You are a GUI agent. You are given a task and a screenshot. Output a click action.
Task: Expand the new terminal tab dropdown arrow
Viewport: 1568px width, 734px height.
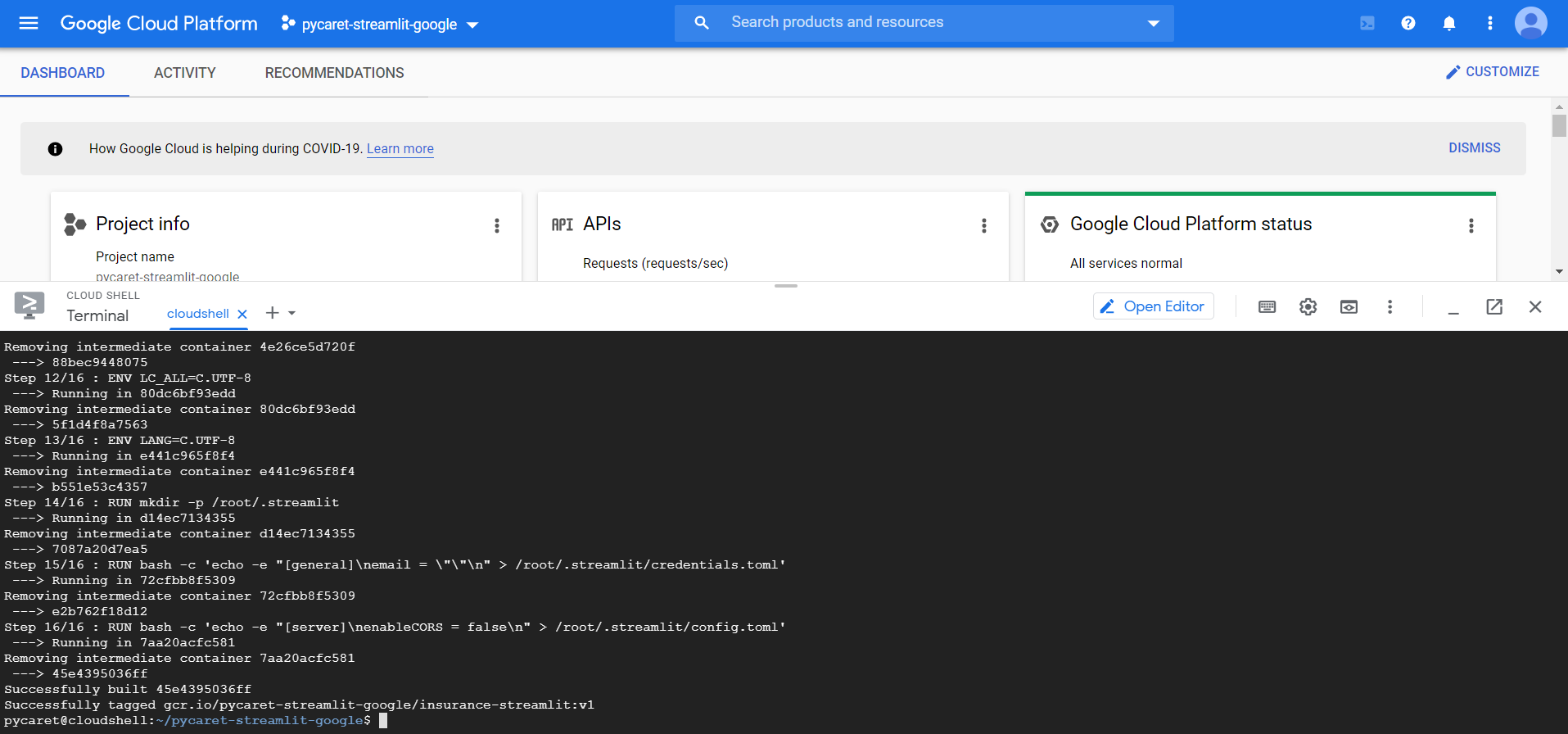pos(292,313)
